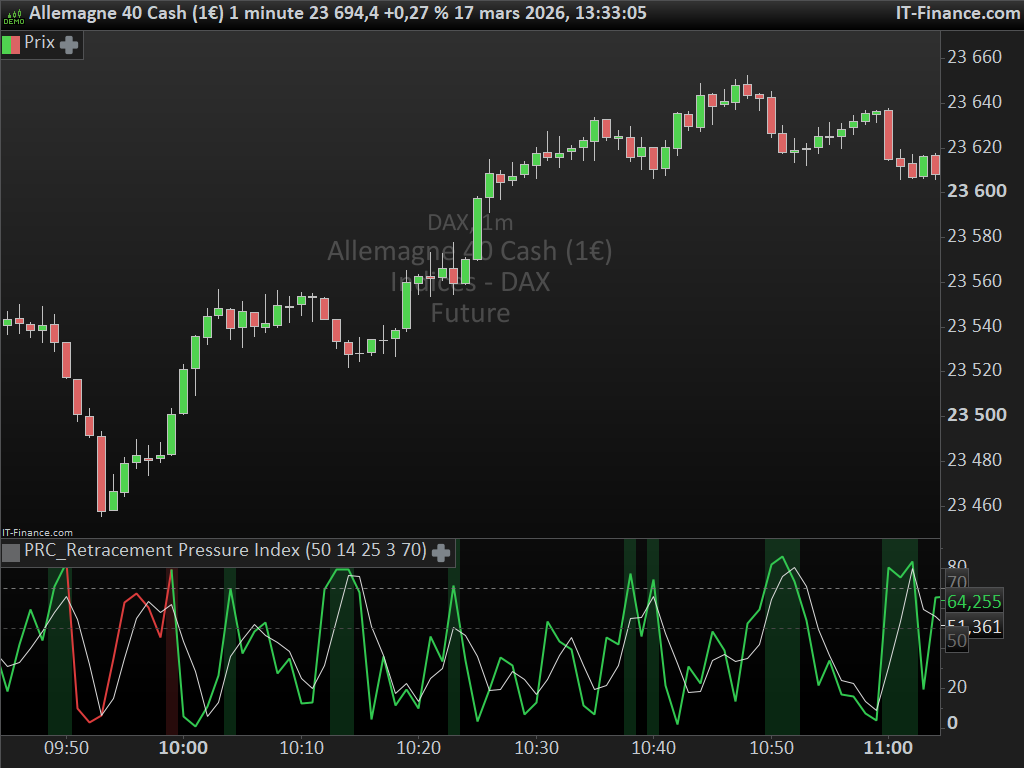Click the wrench icon next to Prix
This screenshot has height=768, width=1024.
(x=69, y=44)
